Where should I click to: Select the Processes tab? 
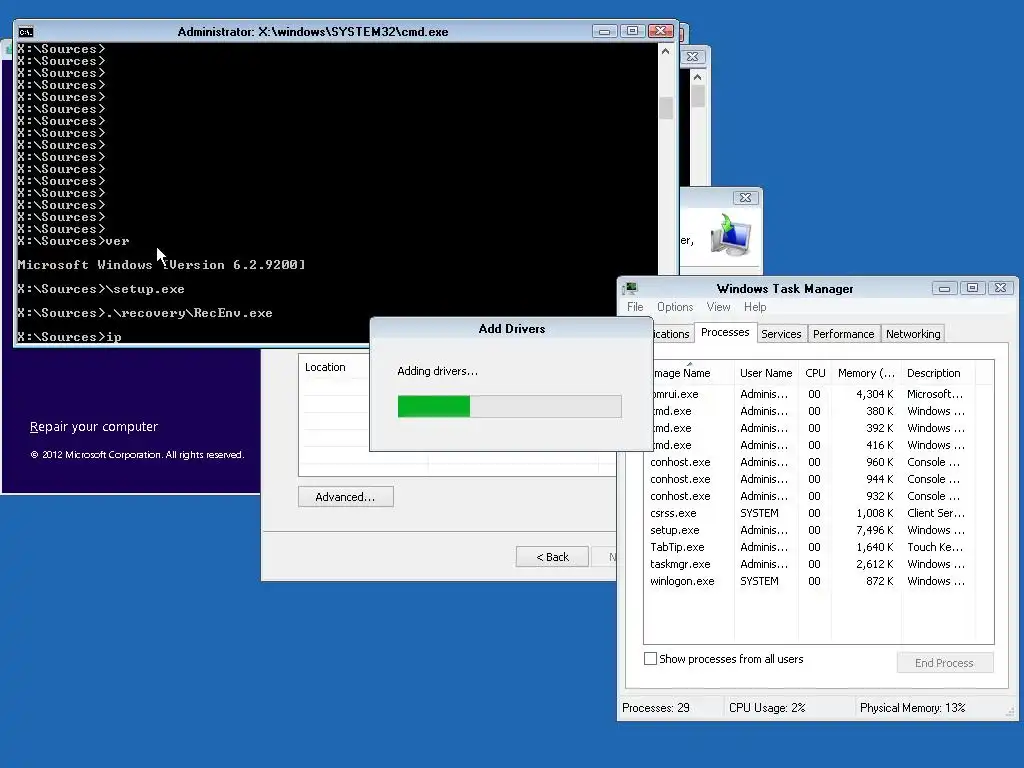(725, 332)
